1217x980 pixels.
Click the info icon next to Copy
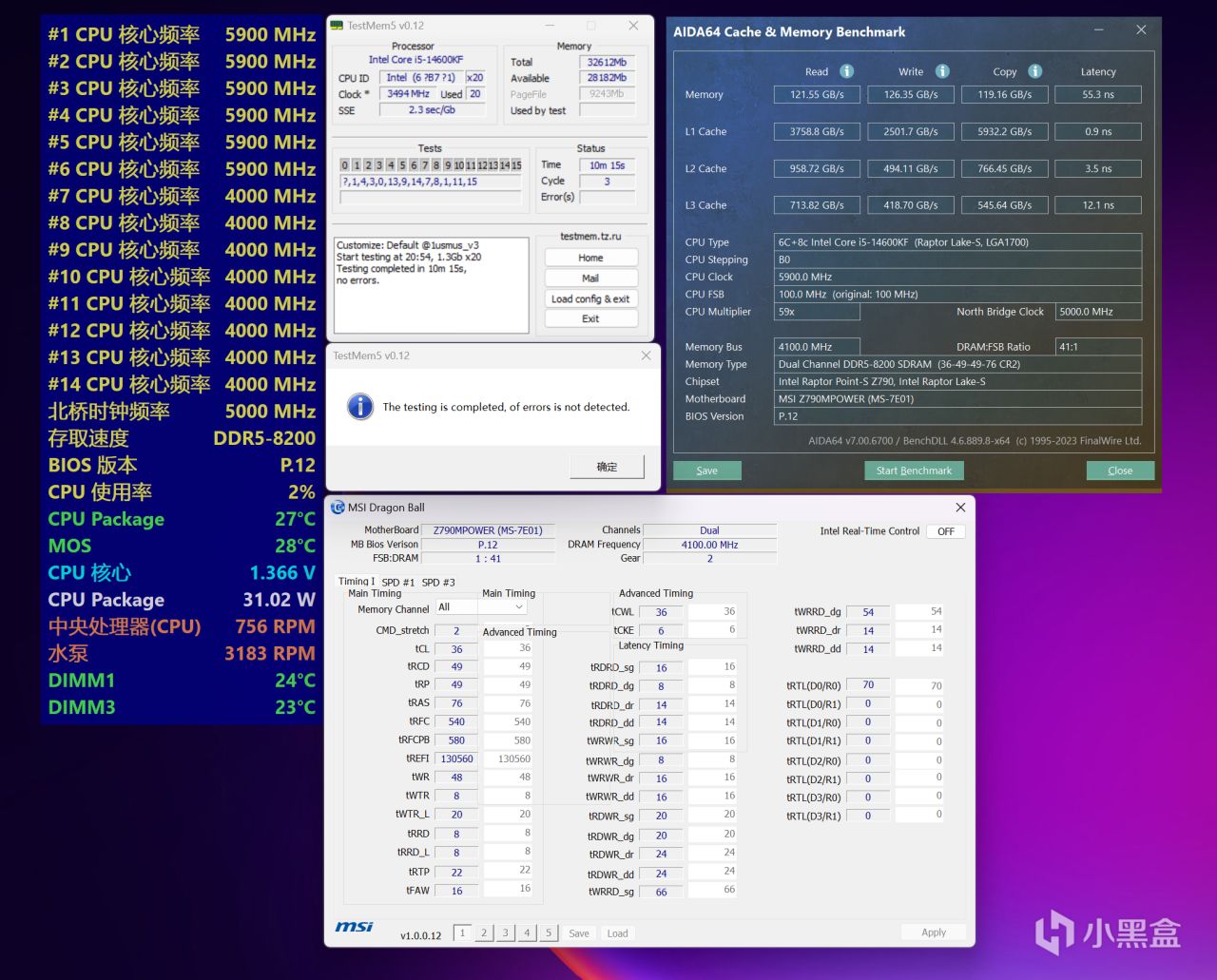point(1035,71)
